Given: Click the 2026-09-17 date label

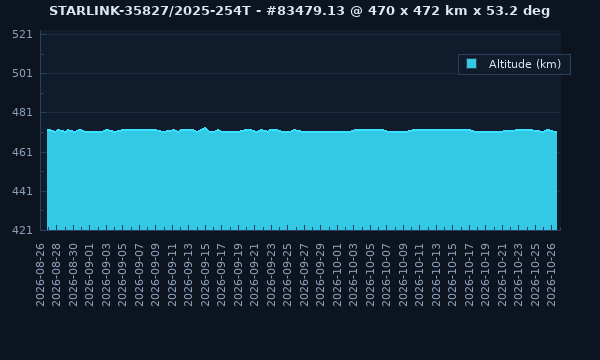Looking at the screenshot, I should click(222, 274).
